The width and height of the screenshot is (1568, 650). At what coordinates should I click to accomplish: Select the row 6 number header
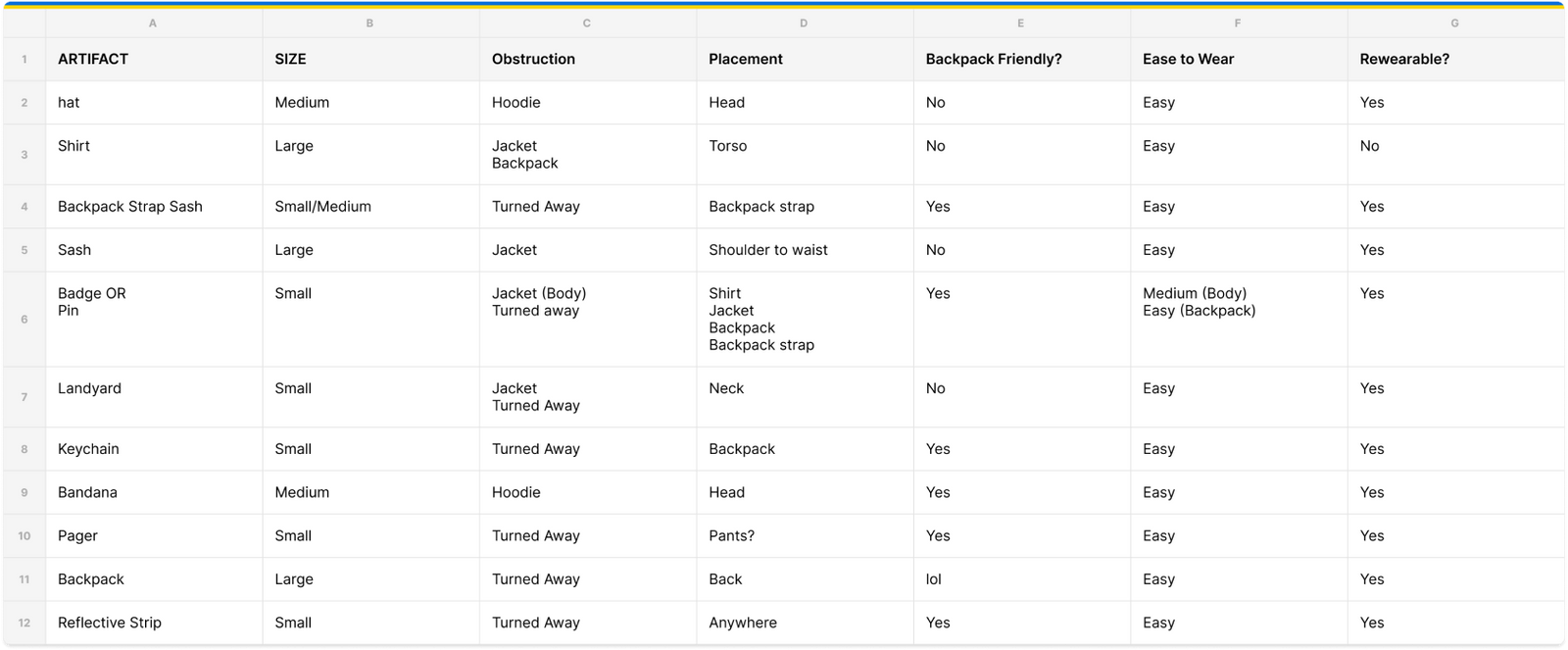(24, 320)
